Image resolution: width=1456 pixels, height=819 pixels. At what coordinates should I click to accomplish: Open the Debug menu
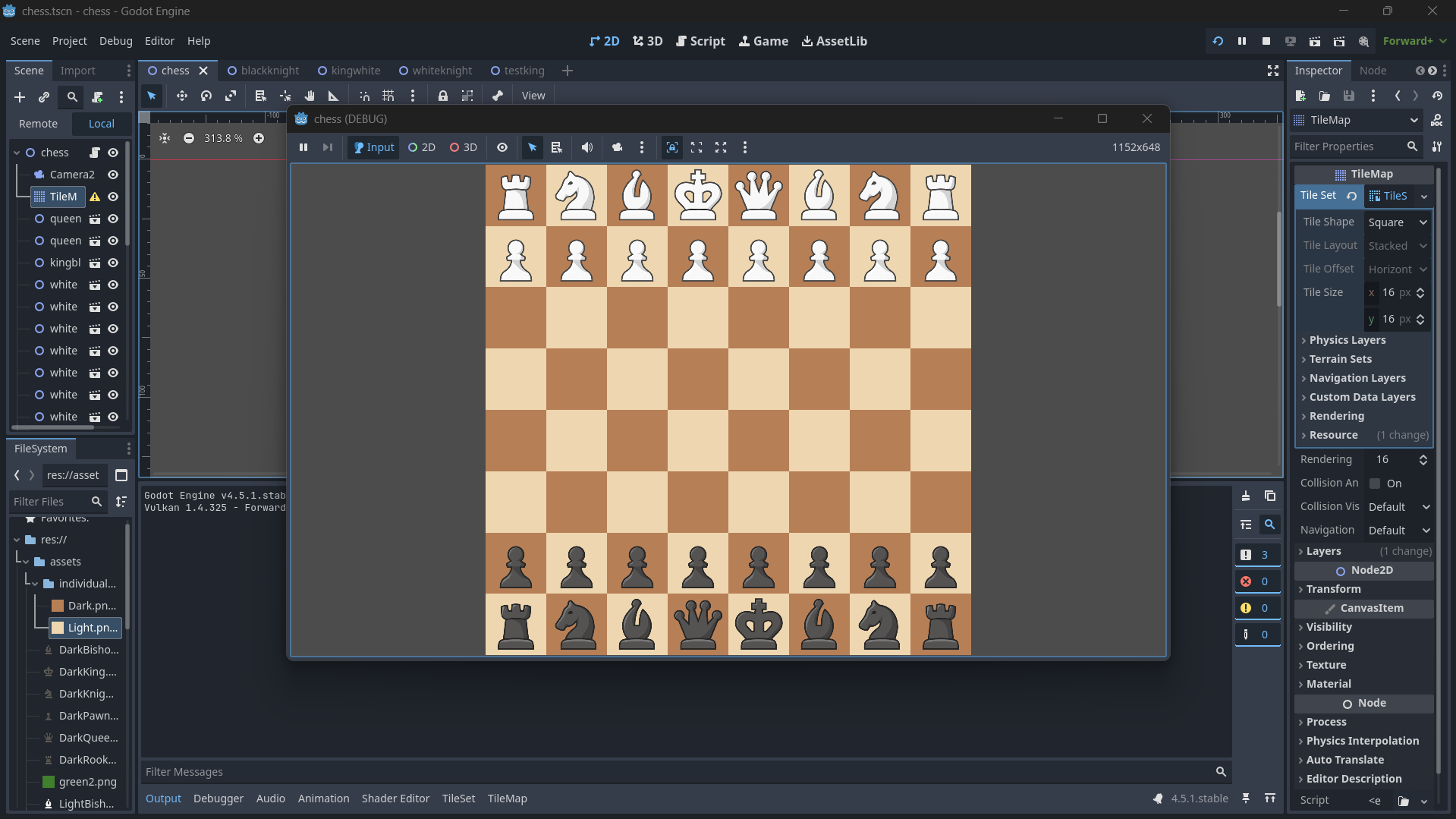point(115,41)
